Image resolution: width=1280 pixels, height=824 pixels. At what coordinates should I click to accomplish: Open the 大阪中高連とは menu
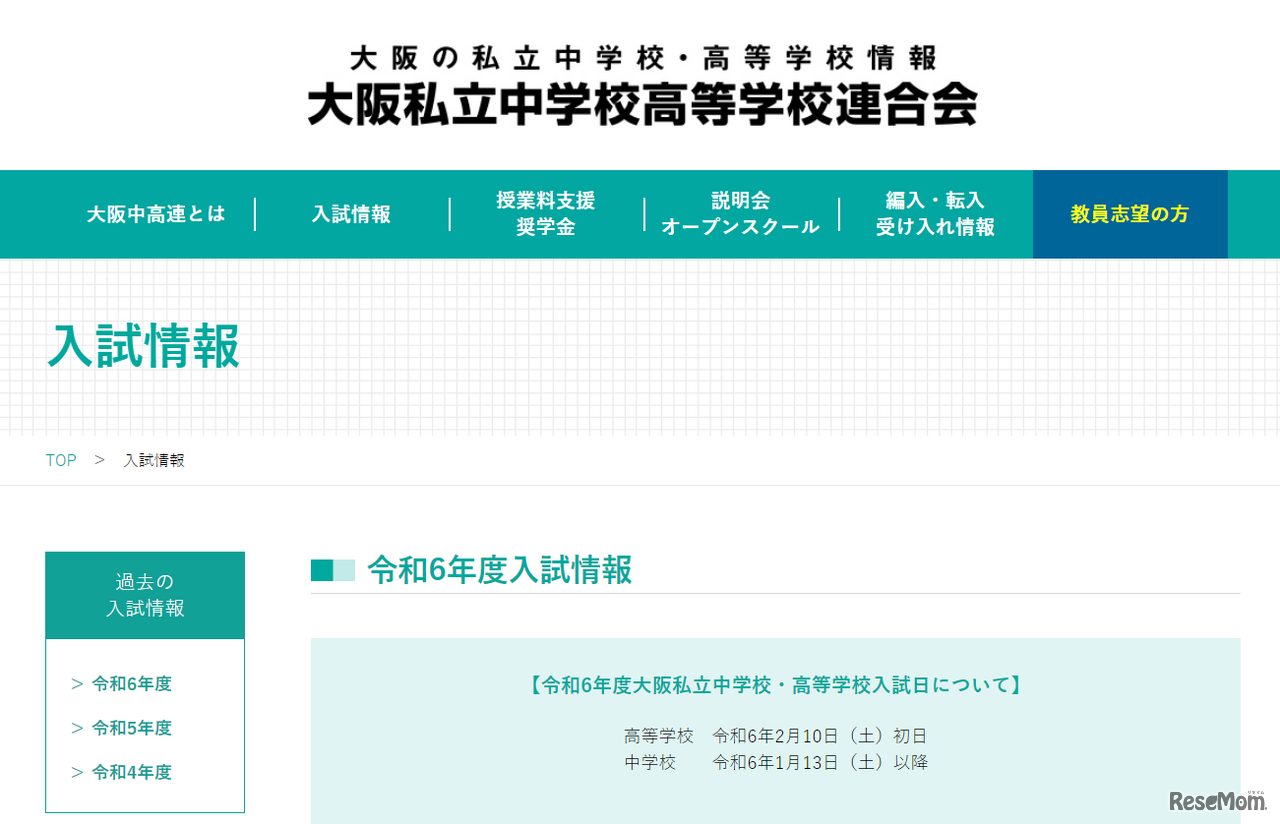tap(156, 214)
